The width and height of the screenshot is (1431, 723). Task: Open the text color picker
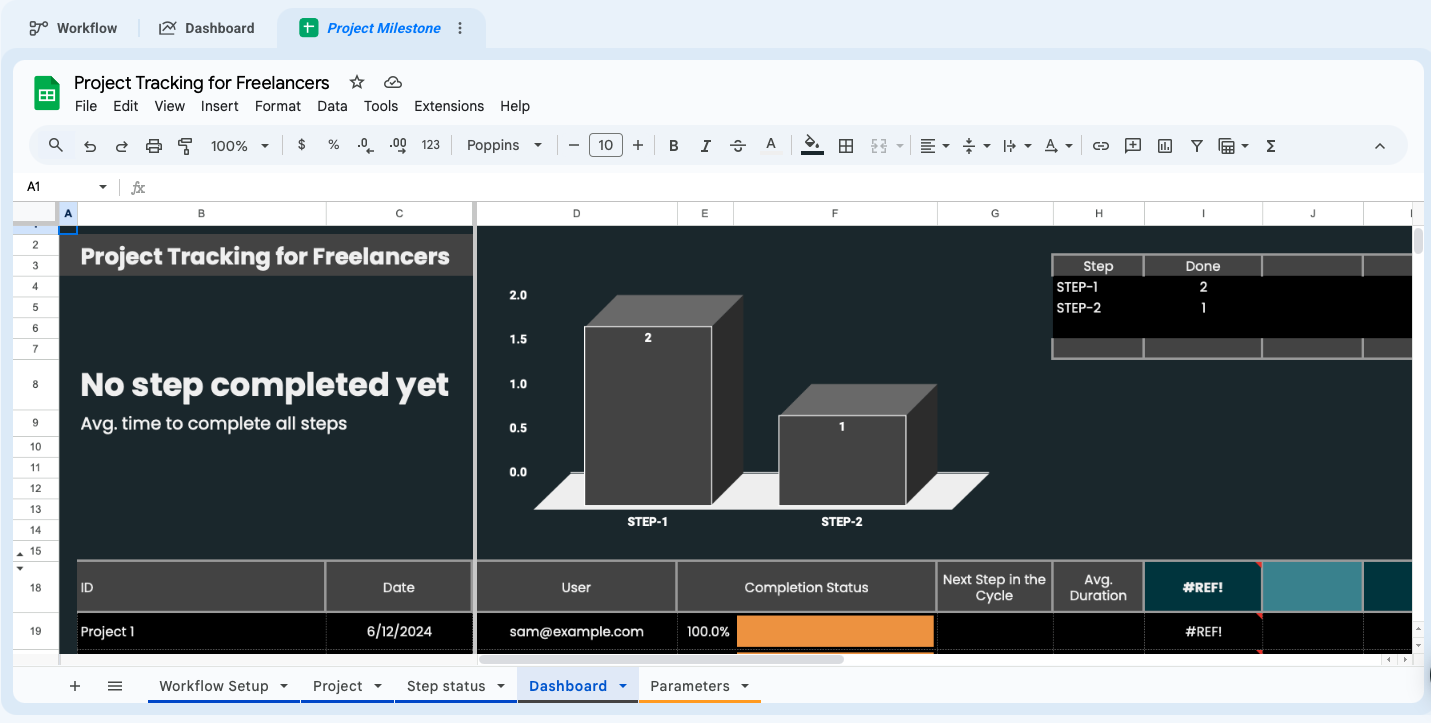coord(771,145)
